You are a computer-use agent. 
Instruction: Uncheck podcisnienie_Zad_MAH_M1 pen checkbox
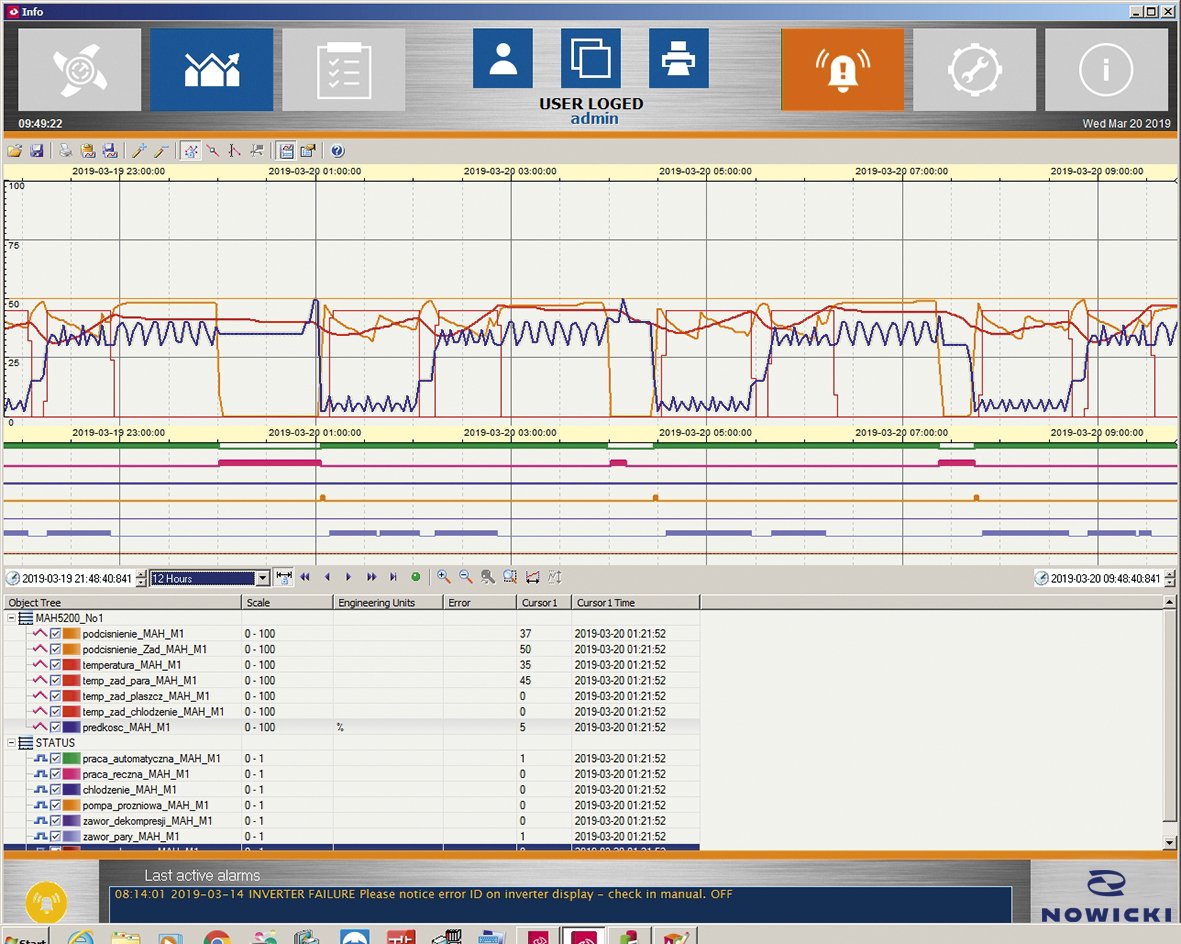point(56,649)
